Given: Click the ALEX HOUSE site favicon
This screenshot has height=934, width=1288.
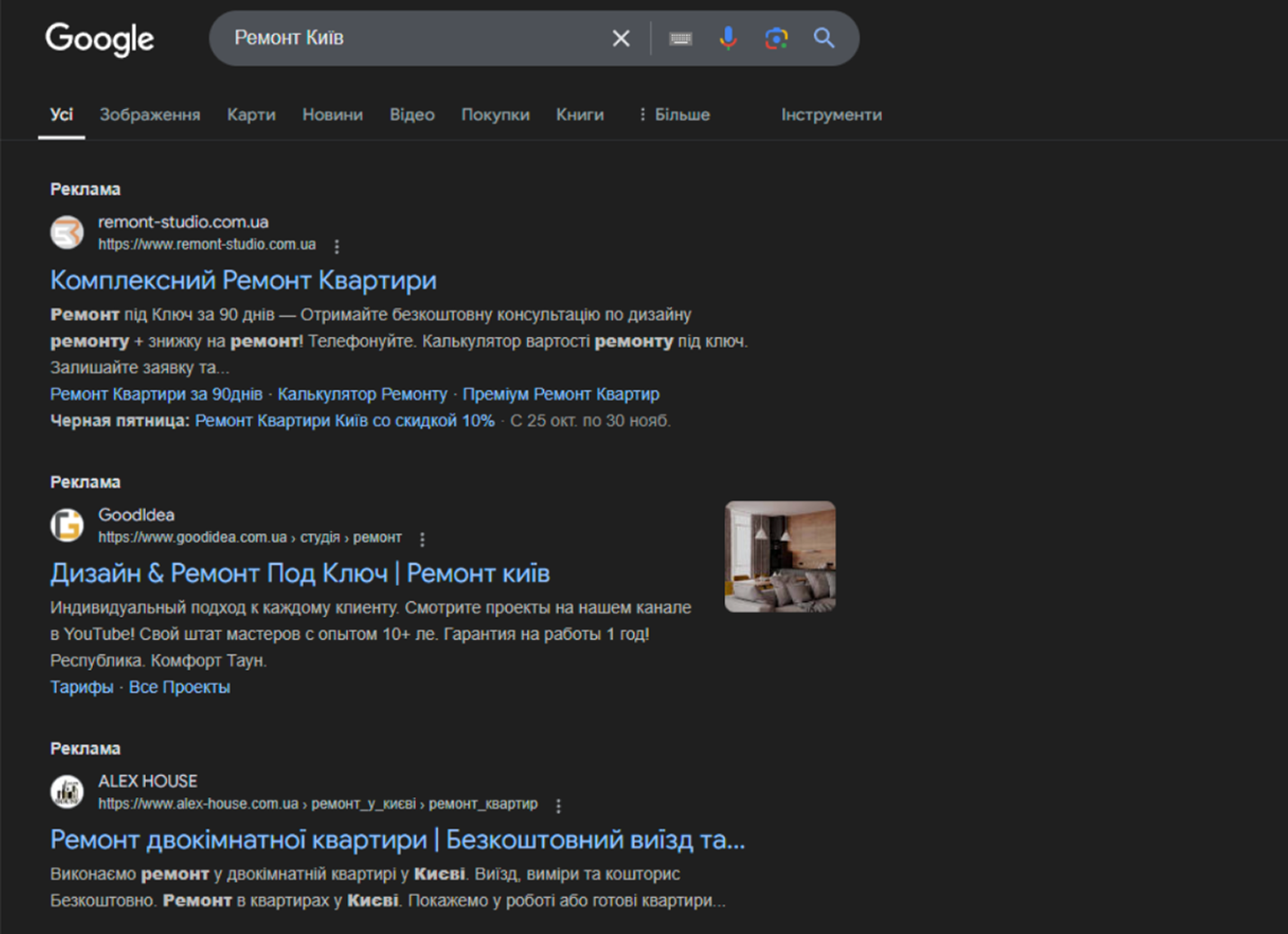Looking at the screenshot, I should point(67,792).
